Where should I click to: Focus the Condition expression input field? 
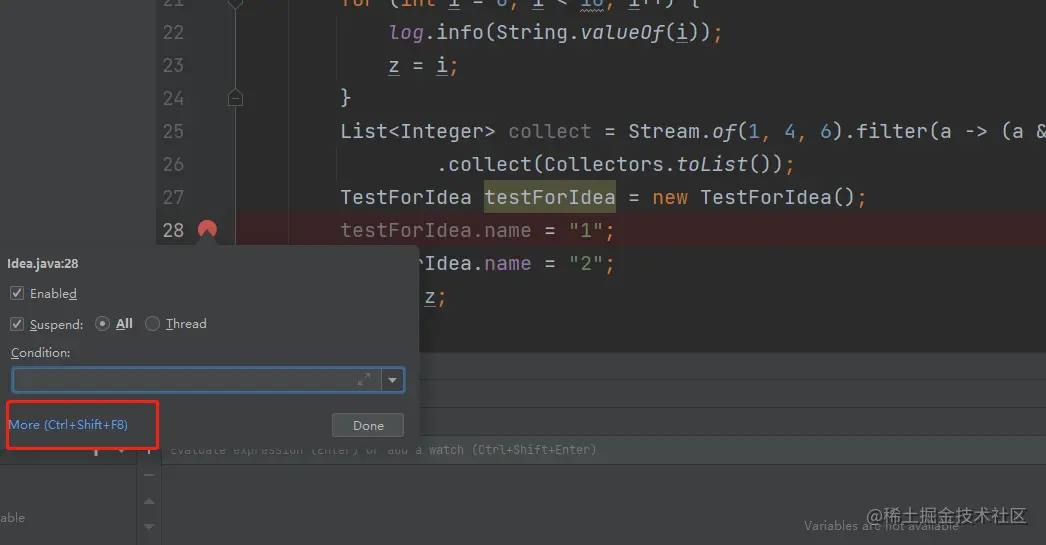[196, 380]
